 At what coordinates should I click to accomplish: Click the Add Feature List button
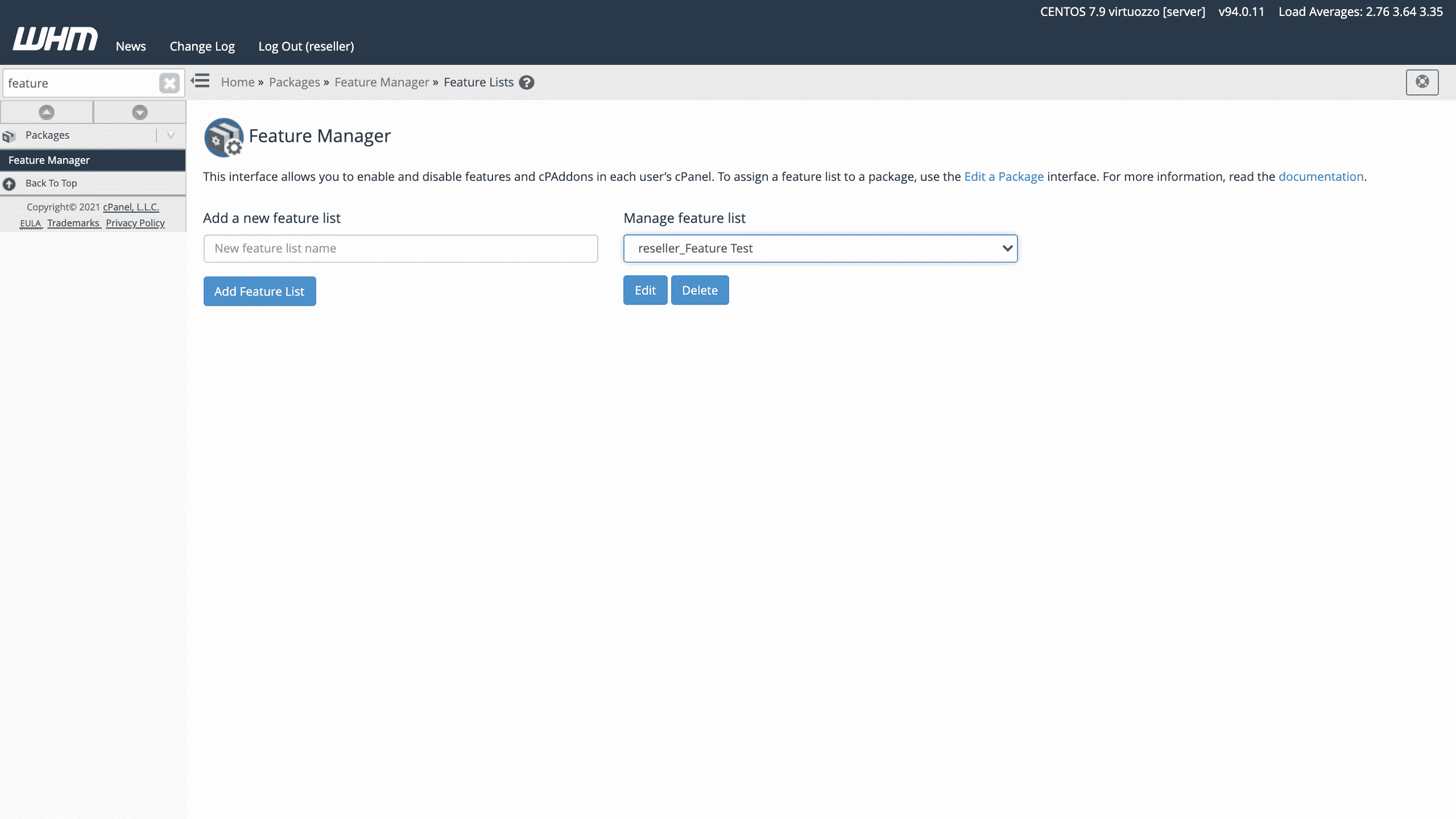(259, 291)
